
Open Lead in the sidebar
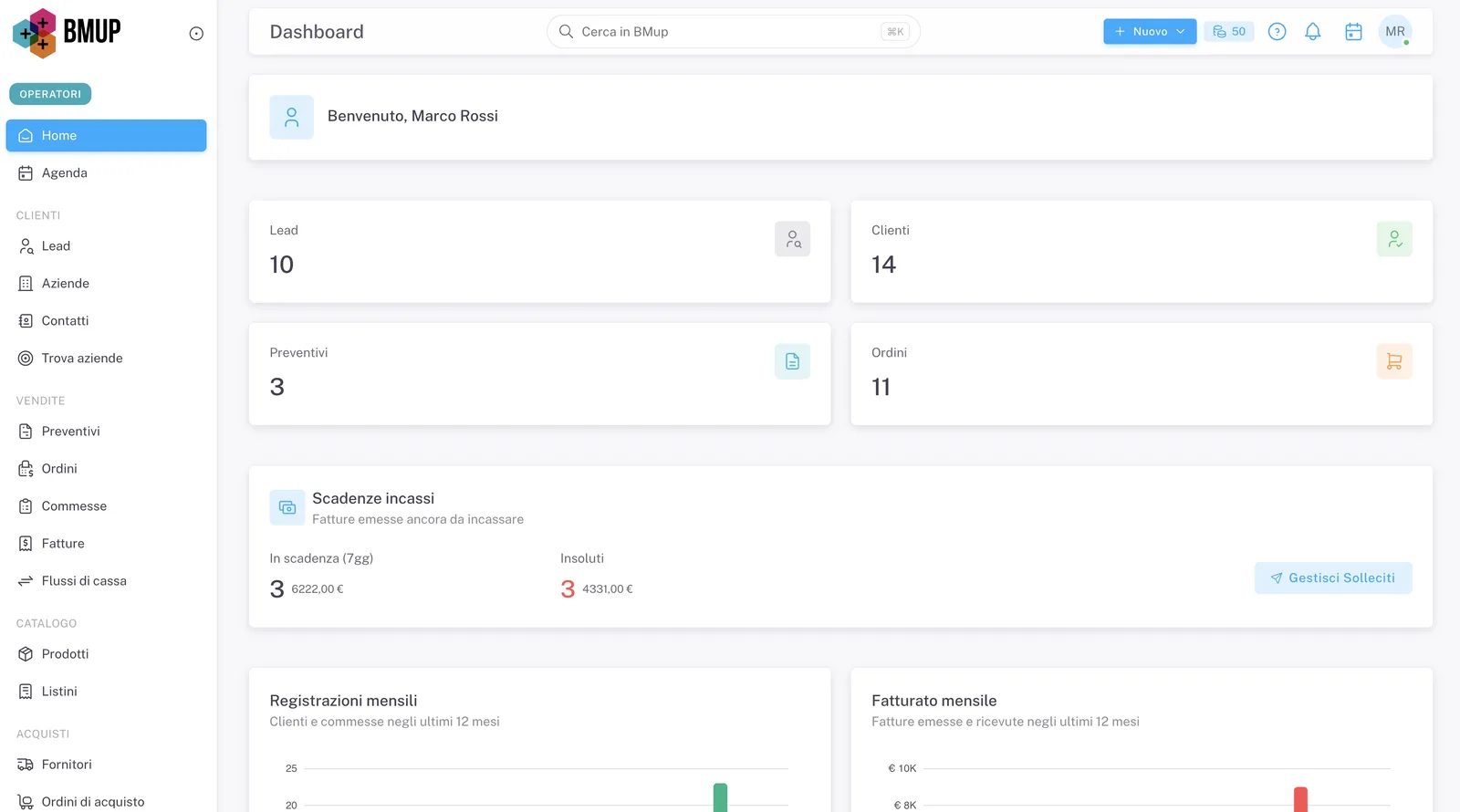tap(106, 246)
